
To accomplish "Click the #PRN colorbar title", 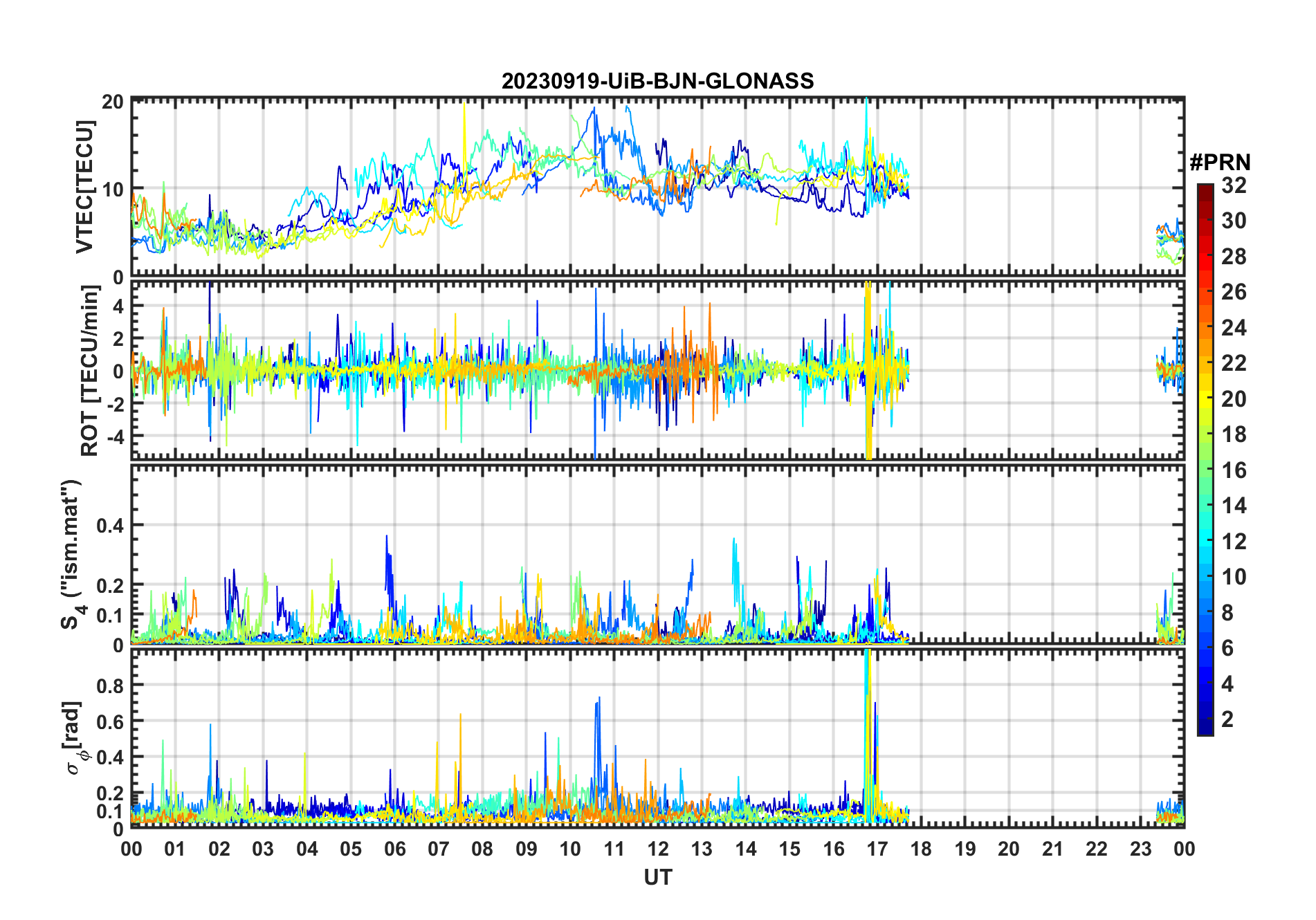I will pyautogui.click(x=1220, y=162).
